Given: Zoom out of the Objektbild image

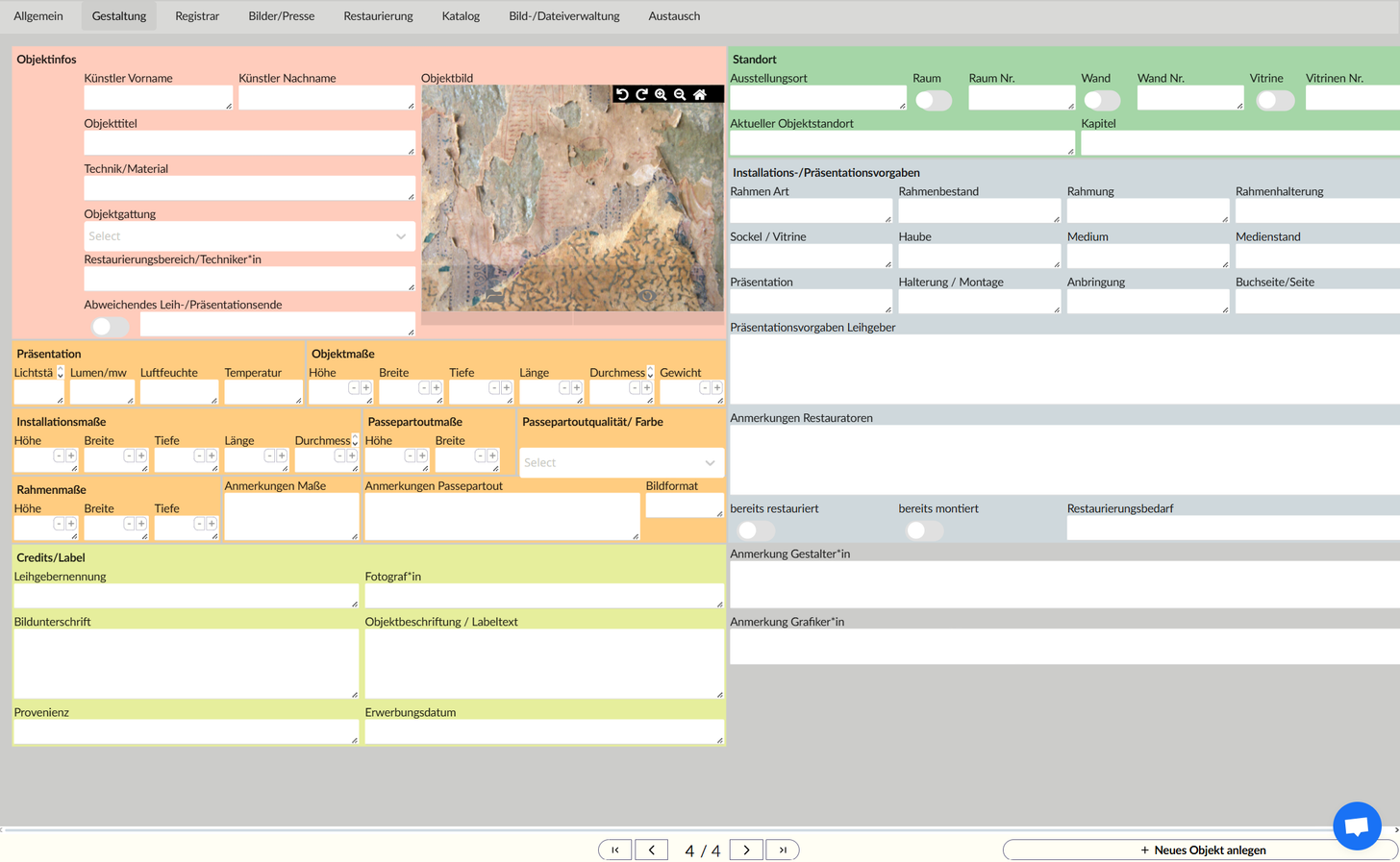Looking at the screenshot, I should [x=680, y=94].
